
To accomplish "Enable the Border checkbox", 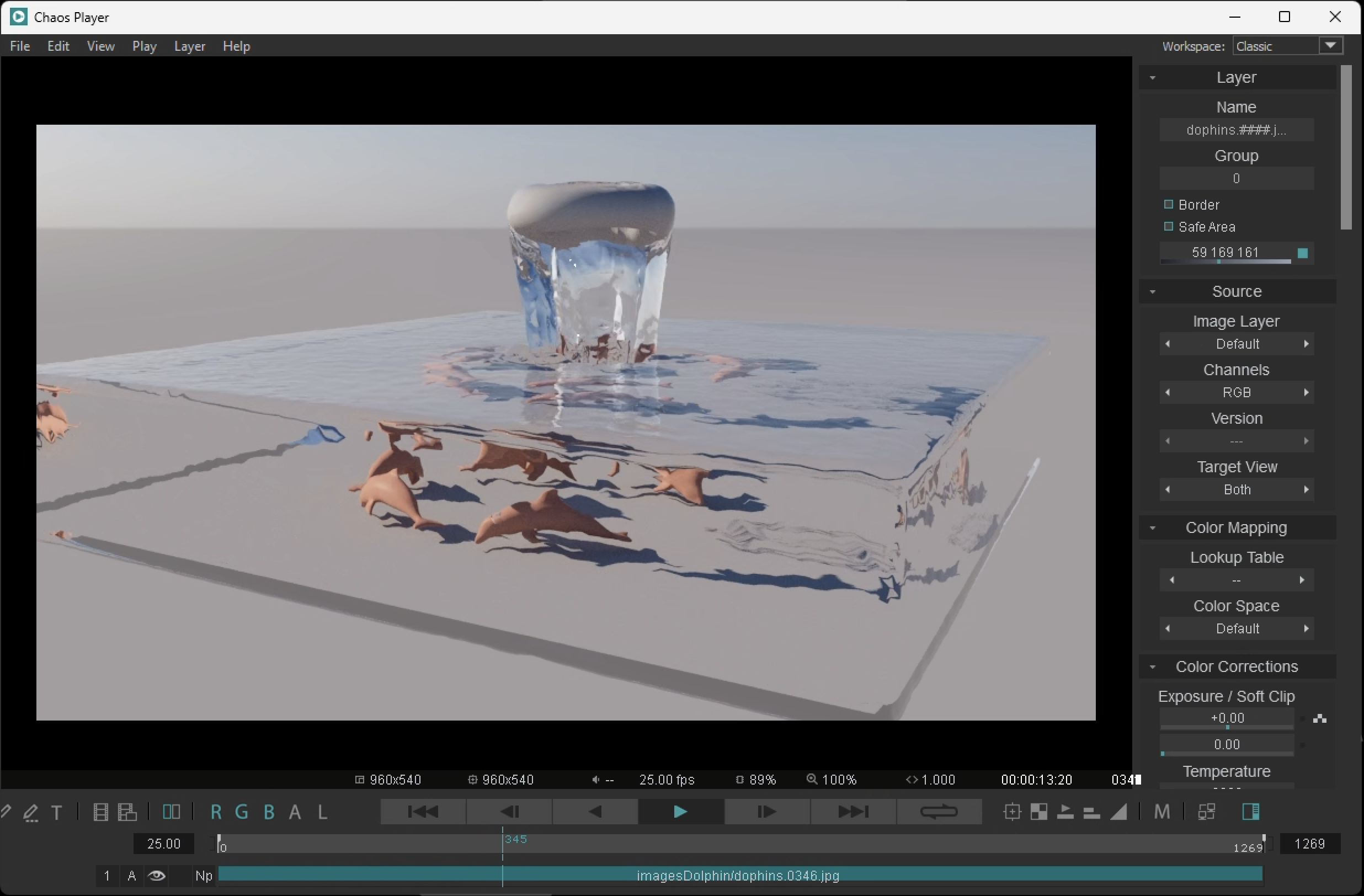I will pyautogui.click(x=1169, y=205).
